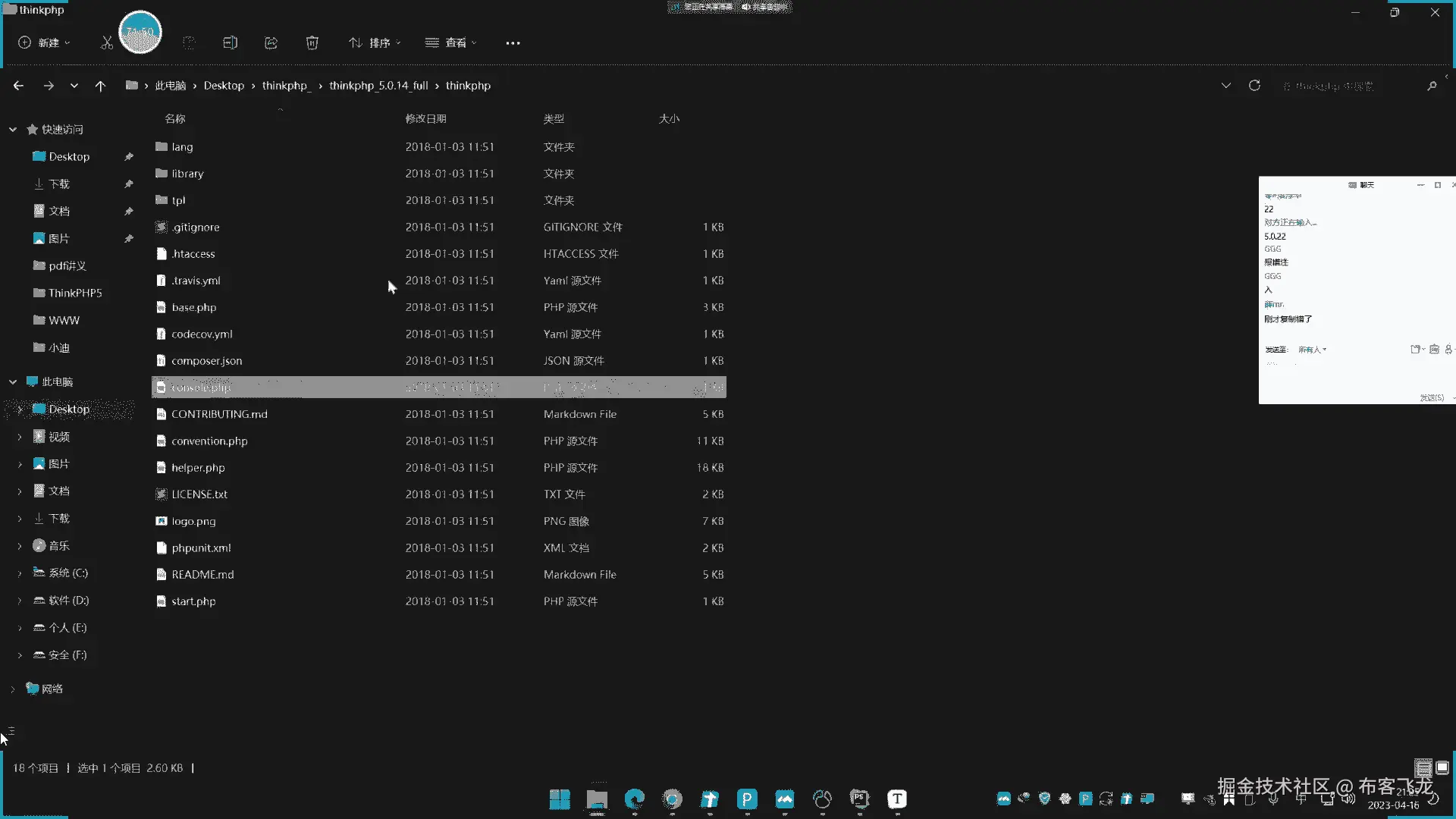Switch to large thumbnails view icon
Screen dimensions: 1456x819
pos(1442,767)
